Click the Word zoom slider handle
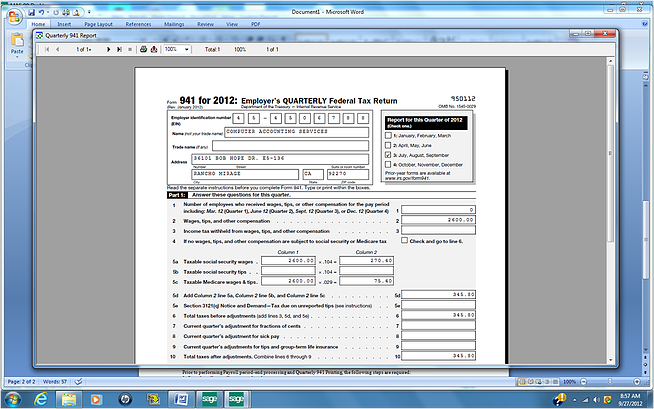 click(x=610, y=381)
